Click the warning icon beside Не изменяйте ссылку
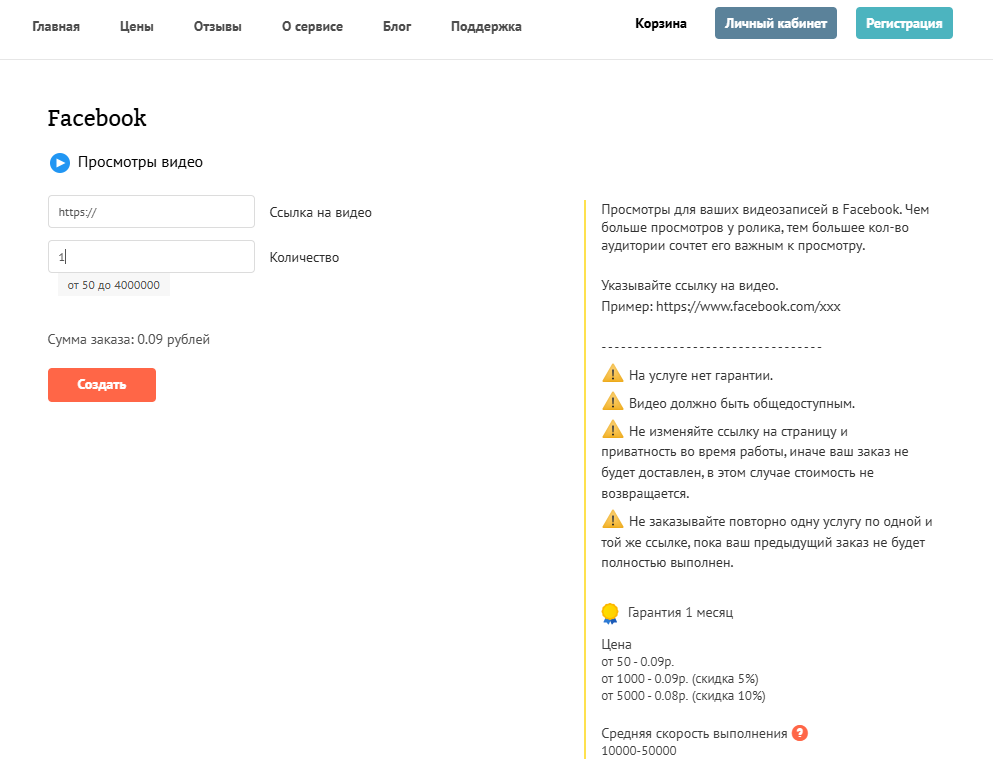This screenshot has height=780, width=993. click(612, 429)
